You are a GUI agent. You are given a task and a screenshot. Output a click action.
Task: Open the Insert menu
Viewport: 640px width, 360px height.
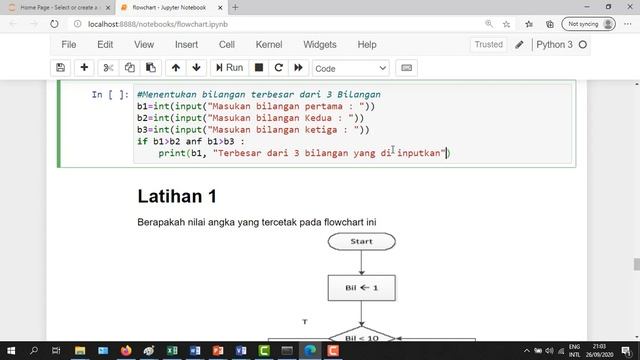(187, 44)
